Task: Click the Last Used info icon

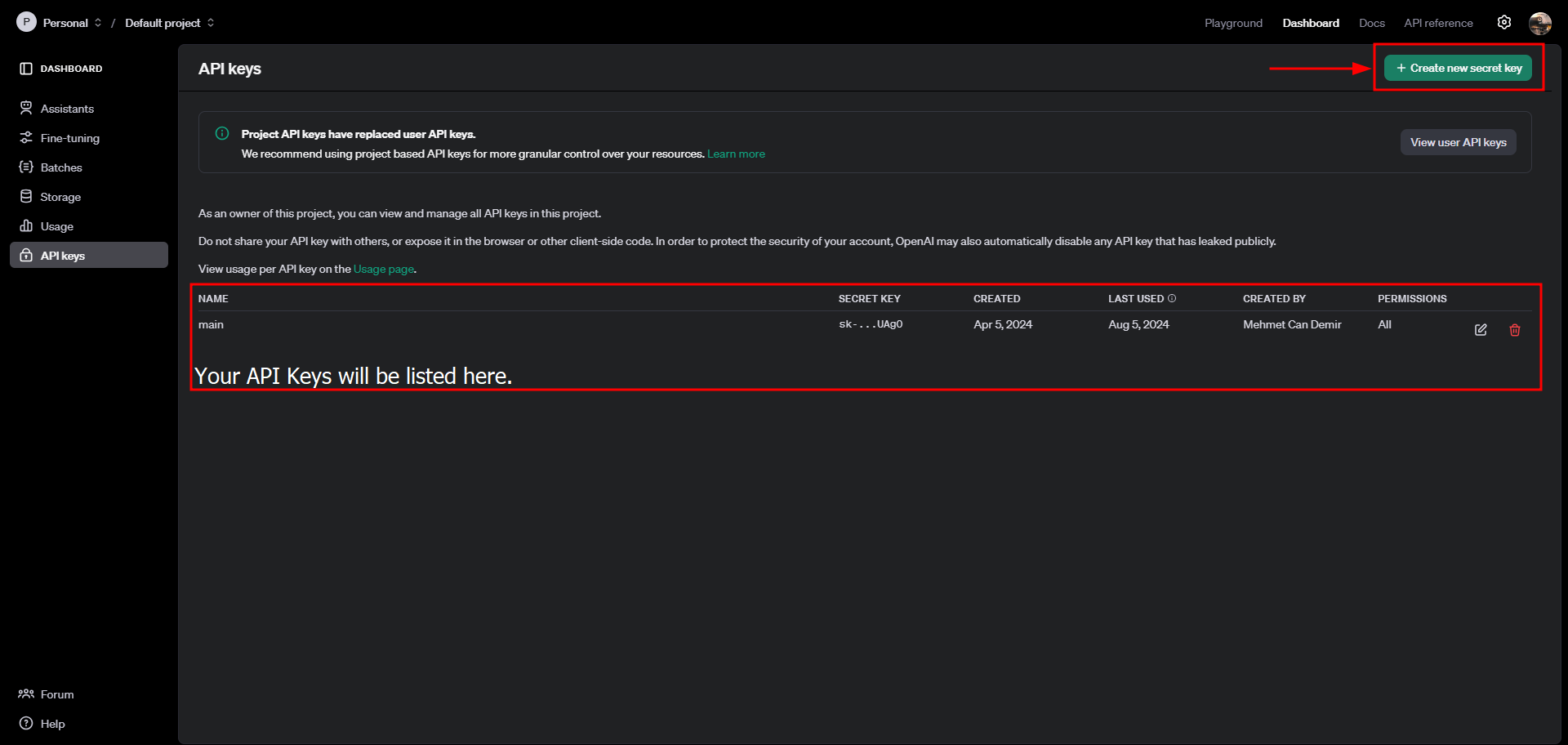Action: pos(1172,299)
